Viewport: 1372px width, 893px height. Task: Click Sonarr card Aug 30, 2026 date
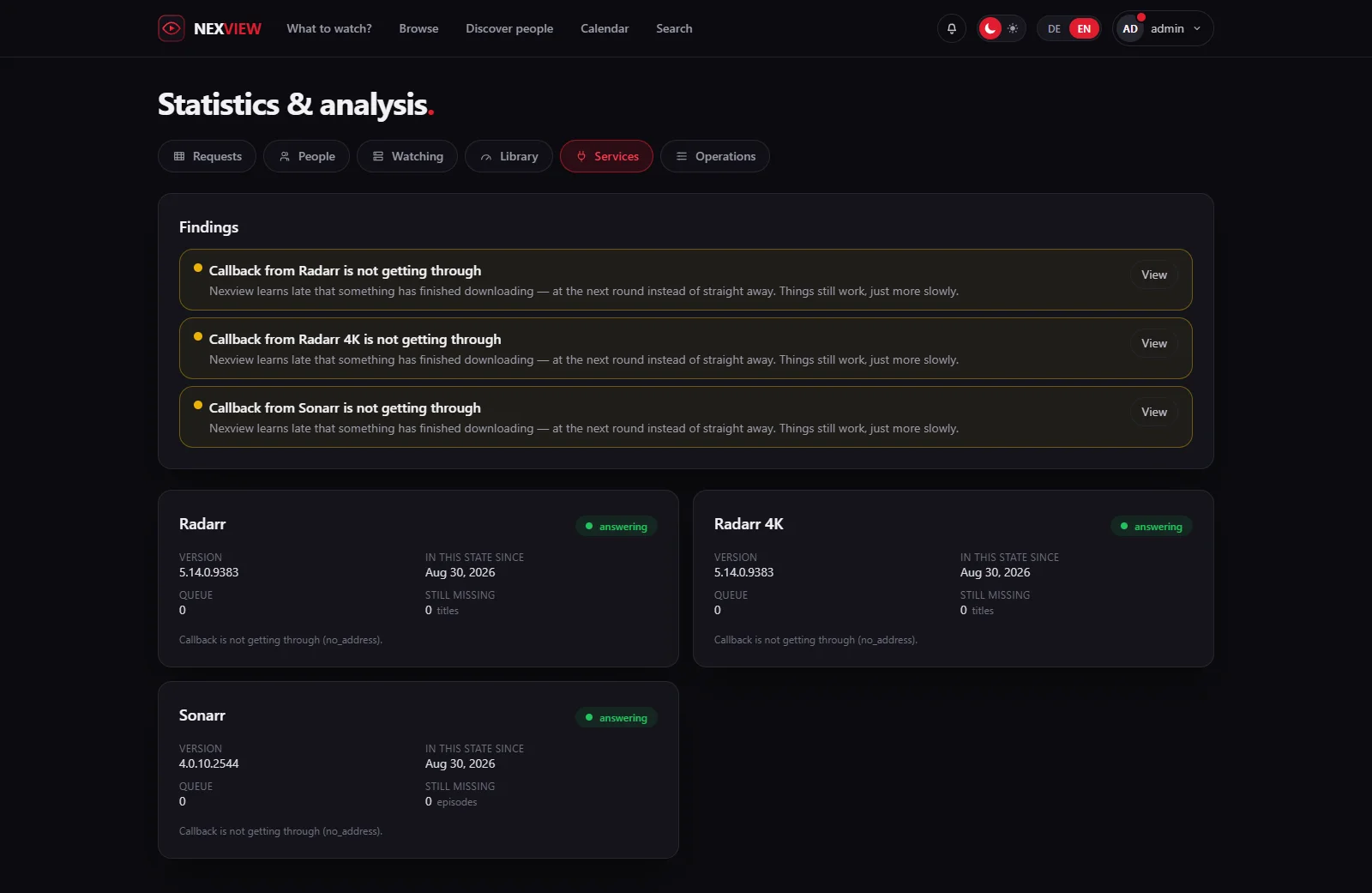(460, 763)
